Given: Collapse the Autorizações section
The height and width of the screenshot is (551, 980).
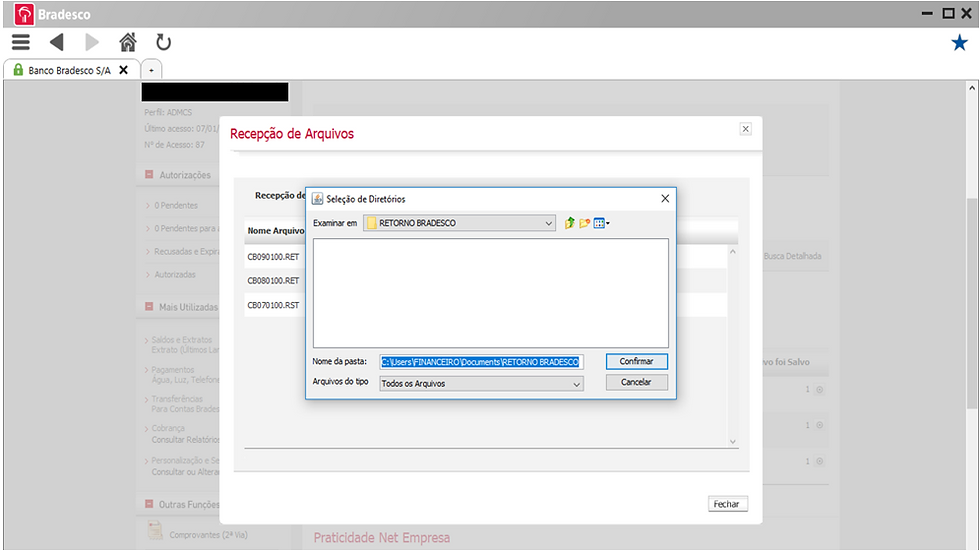Looking at the screenshot, I should point(149,175).
